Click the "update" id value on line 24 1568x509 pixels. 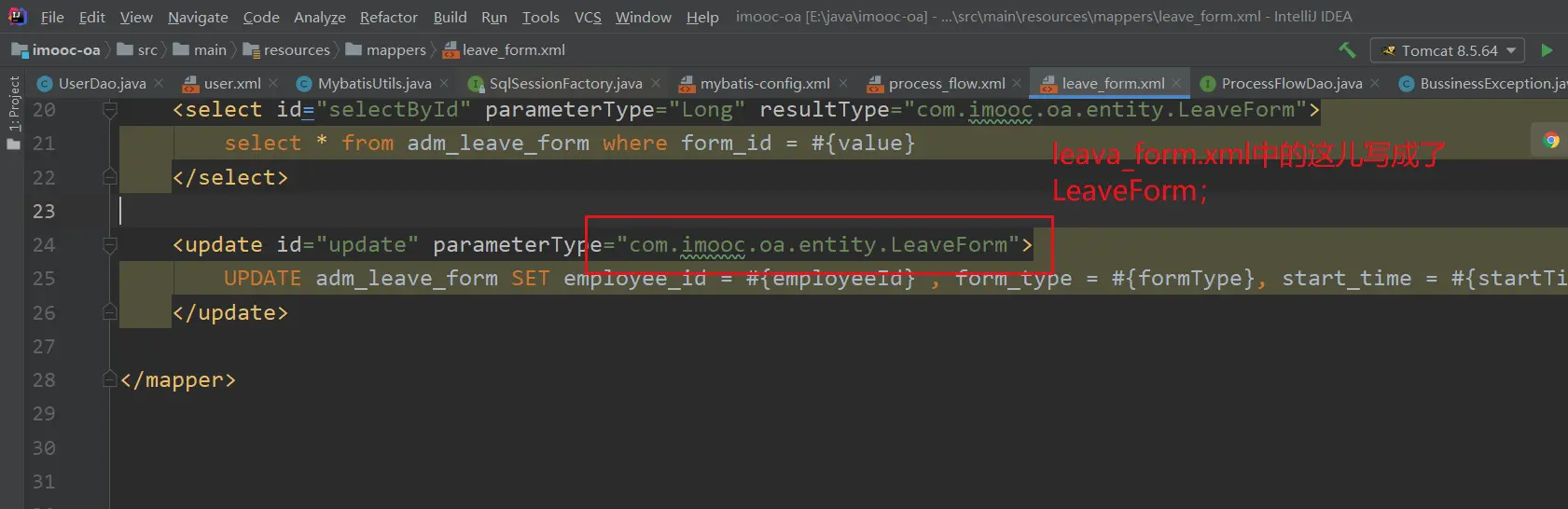368,245
